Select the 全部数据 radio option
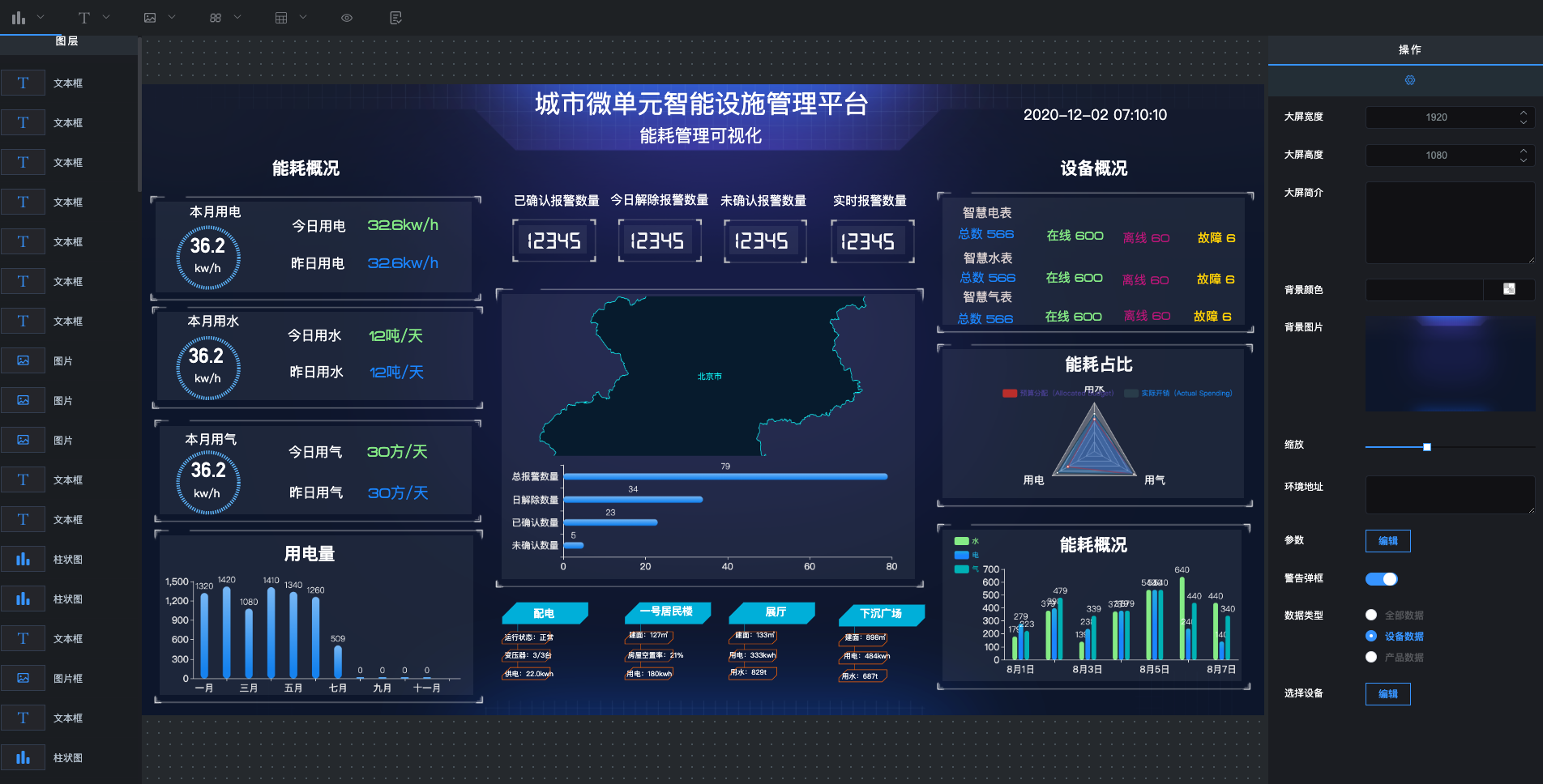The image size is (1543, 784). [x=1370, y=615]
